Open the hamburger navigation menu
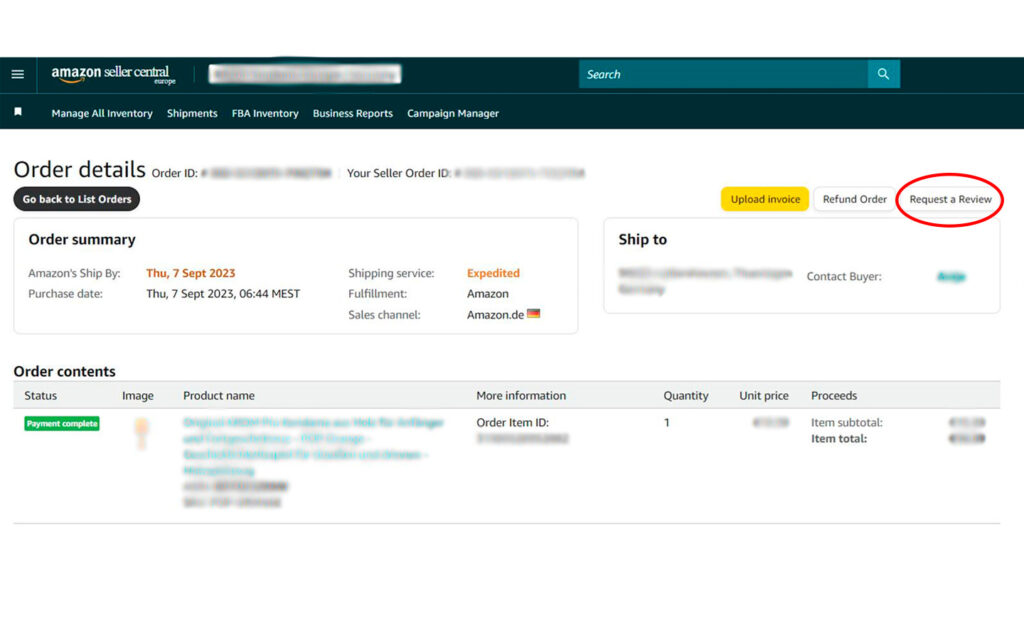 [x=17, y=75]
